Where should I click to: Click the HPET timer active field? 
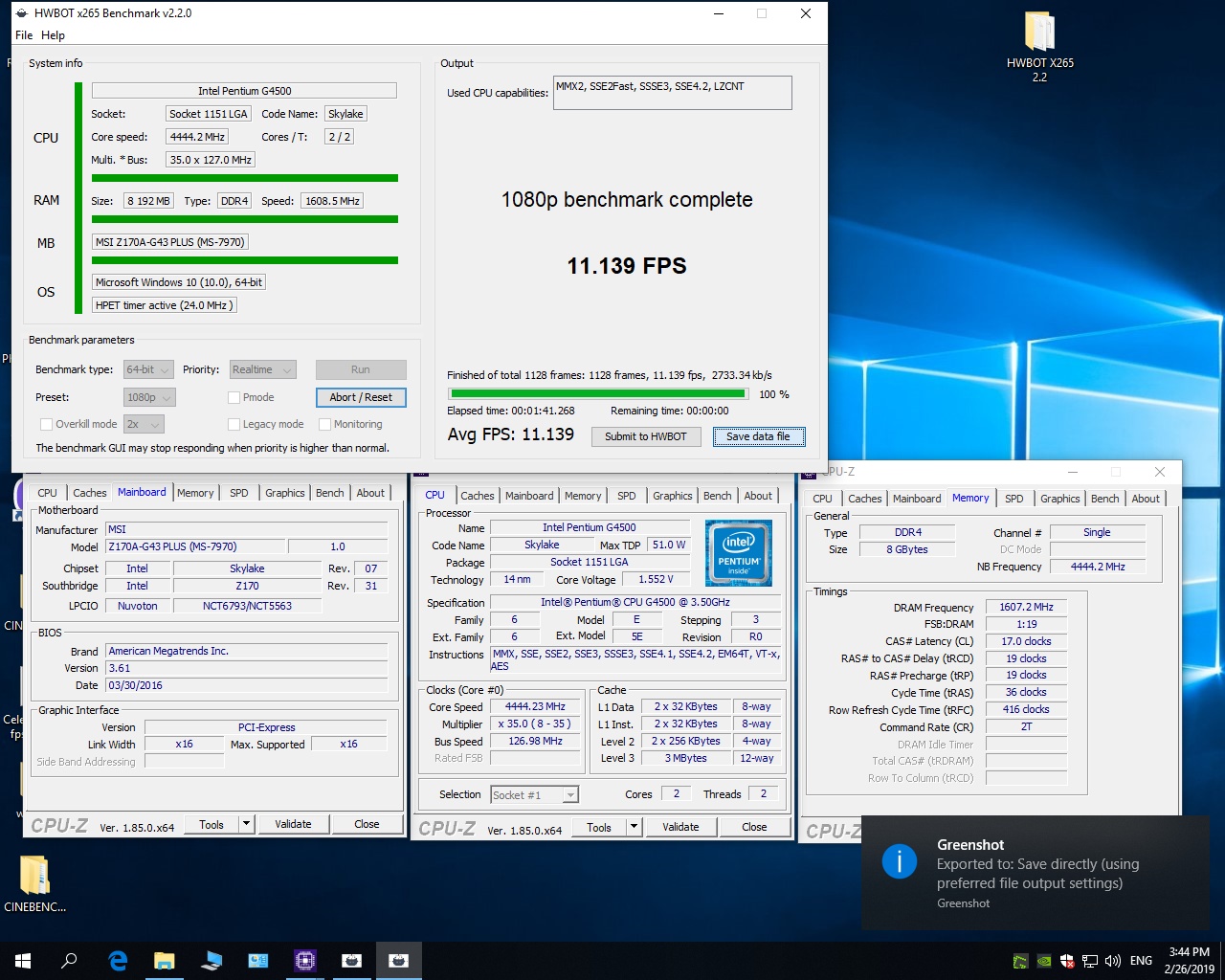(164, 305)
